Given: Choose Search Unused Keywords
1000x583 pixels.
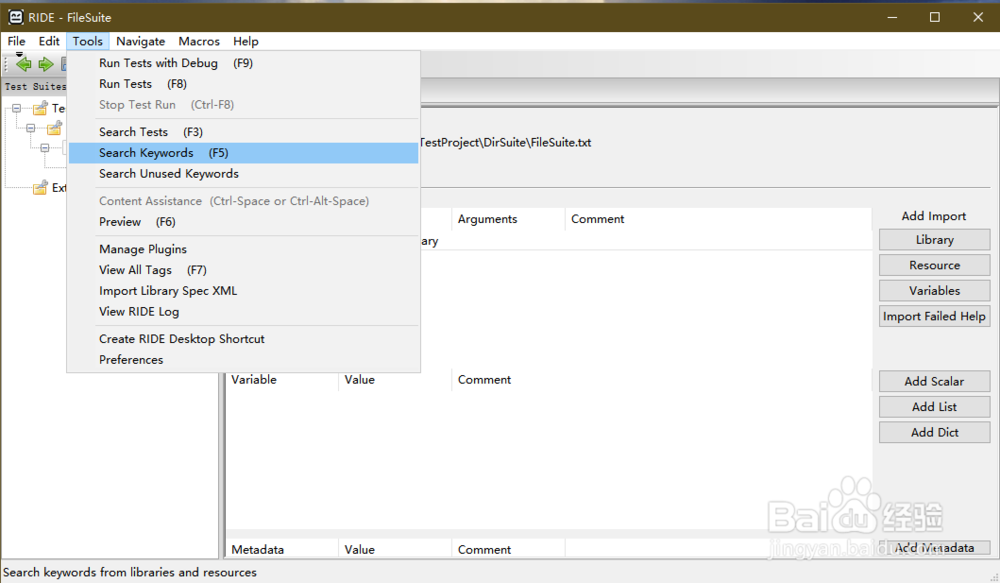Looking at the screenshot, I should pos(243,174).
